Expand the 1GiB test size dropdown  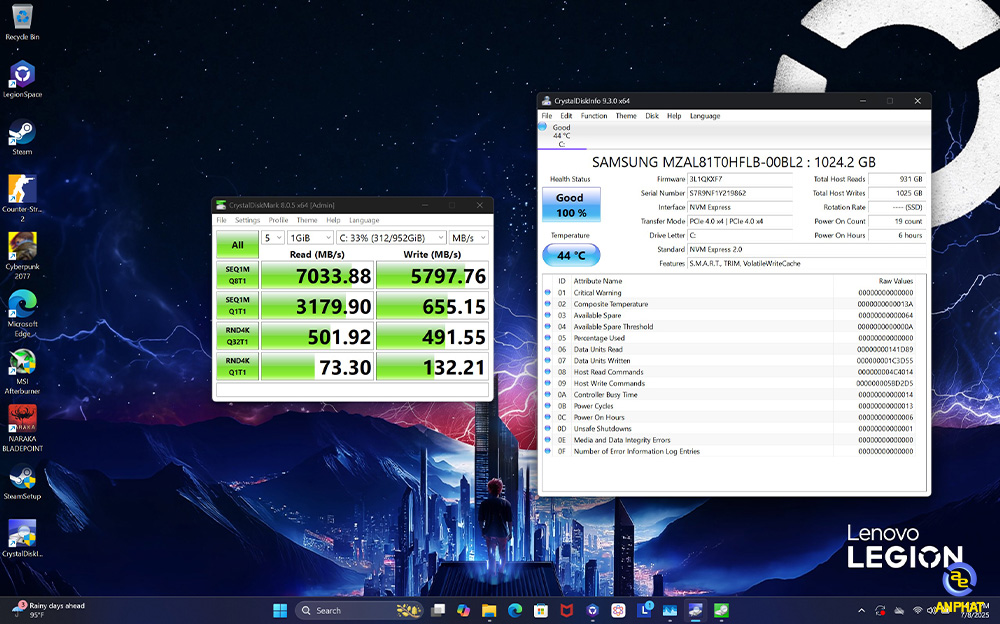(x=311, y=238)
